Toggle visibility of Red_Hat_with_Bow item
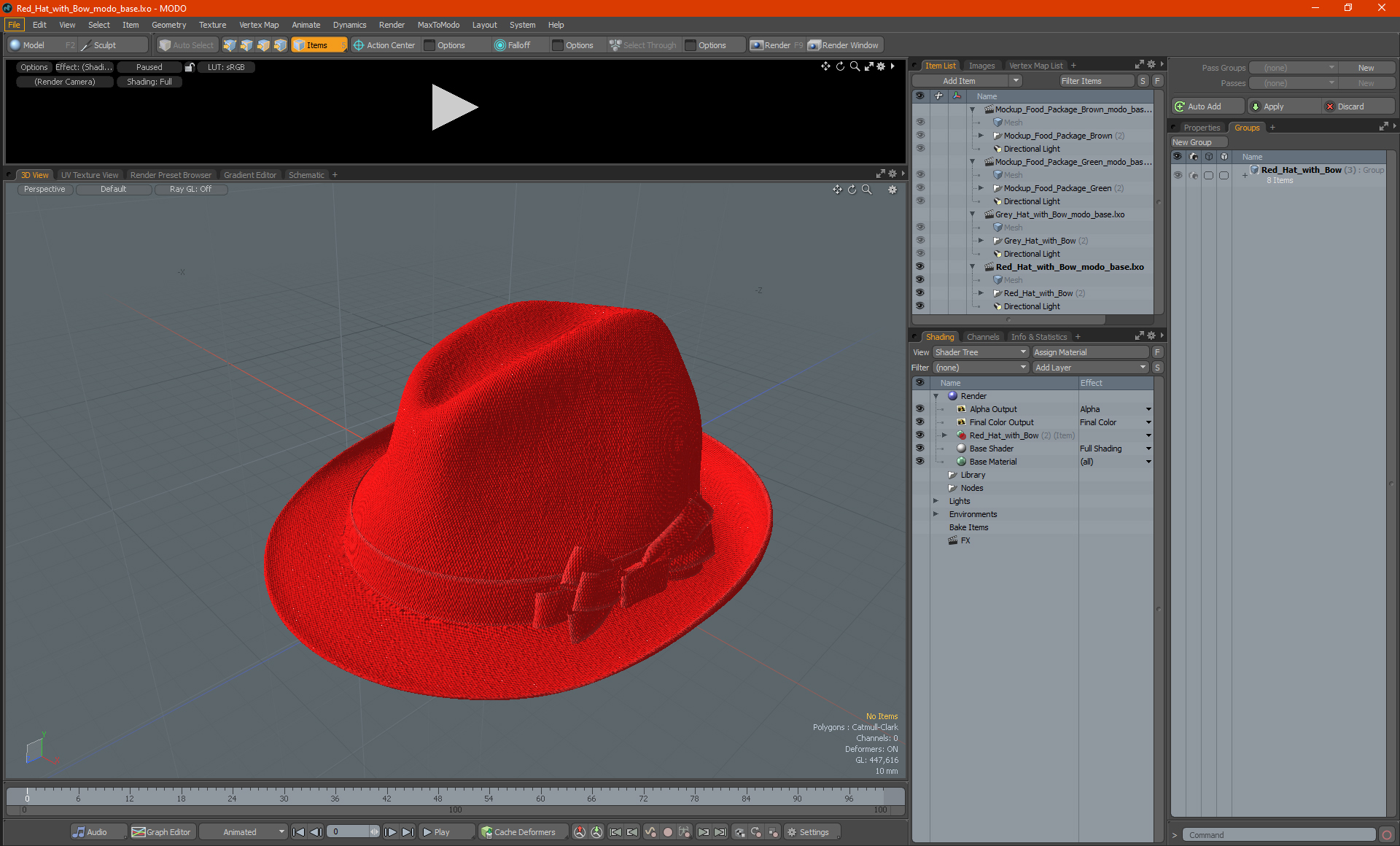The height and width of the screenshot is (846, 1400). click(919, 293)
